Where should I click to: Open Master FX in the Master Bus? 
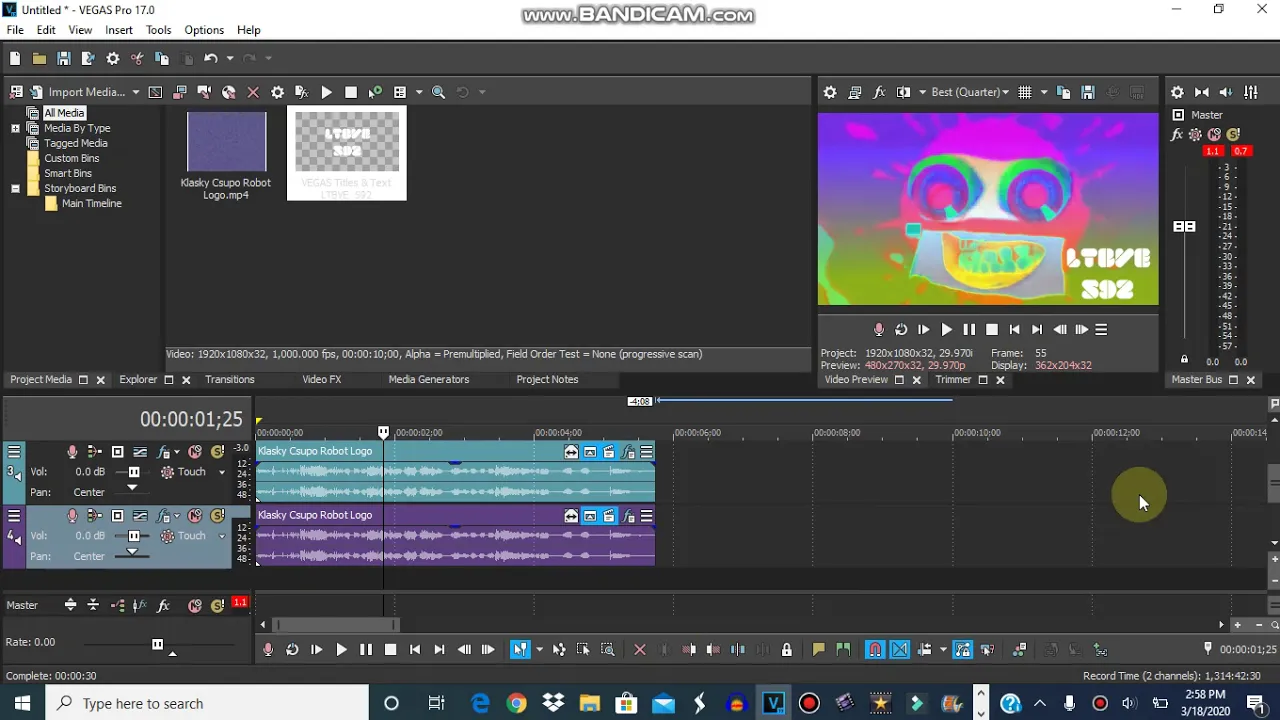[1177, 134]
